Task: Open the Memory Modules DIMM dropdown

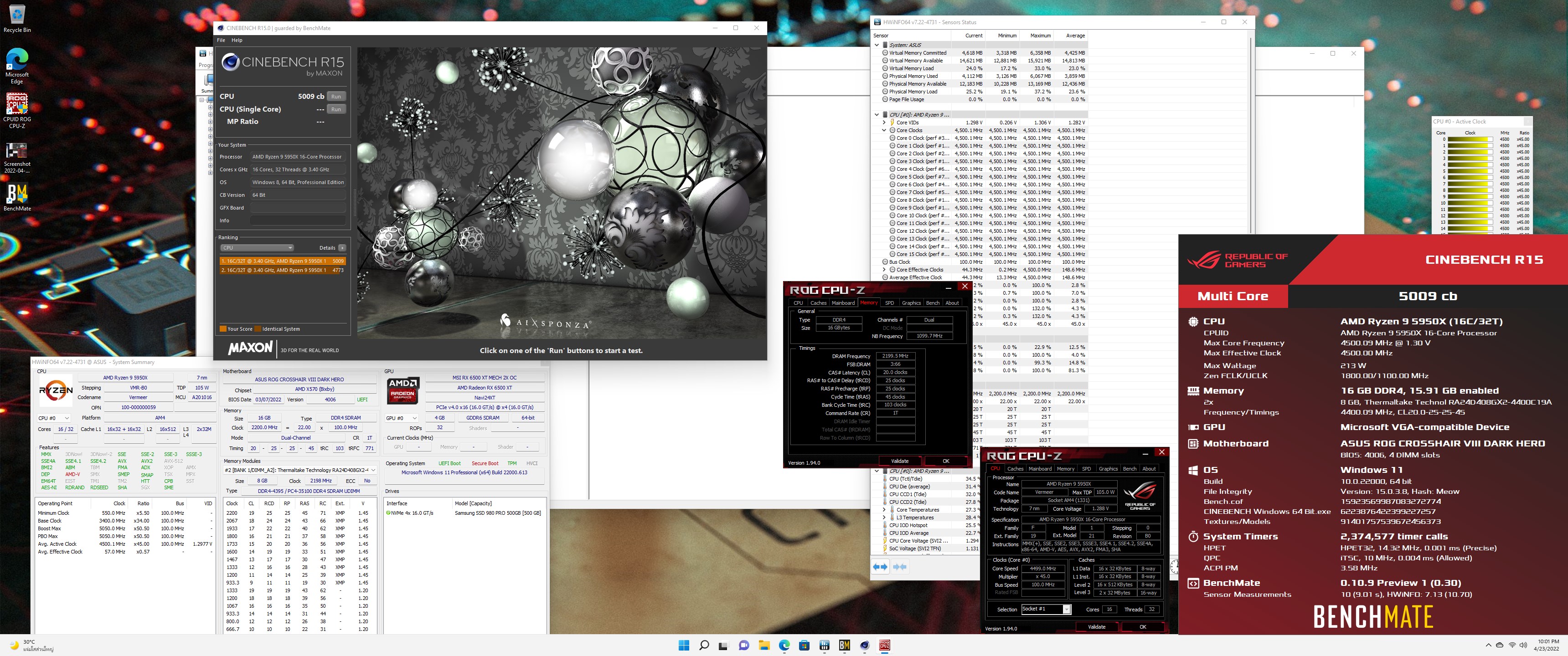Action: coord(300,470)
